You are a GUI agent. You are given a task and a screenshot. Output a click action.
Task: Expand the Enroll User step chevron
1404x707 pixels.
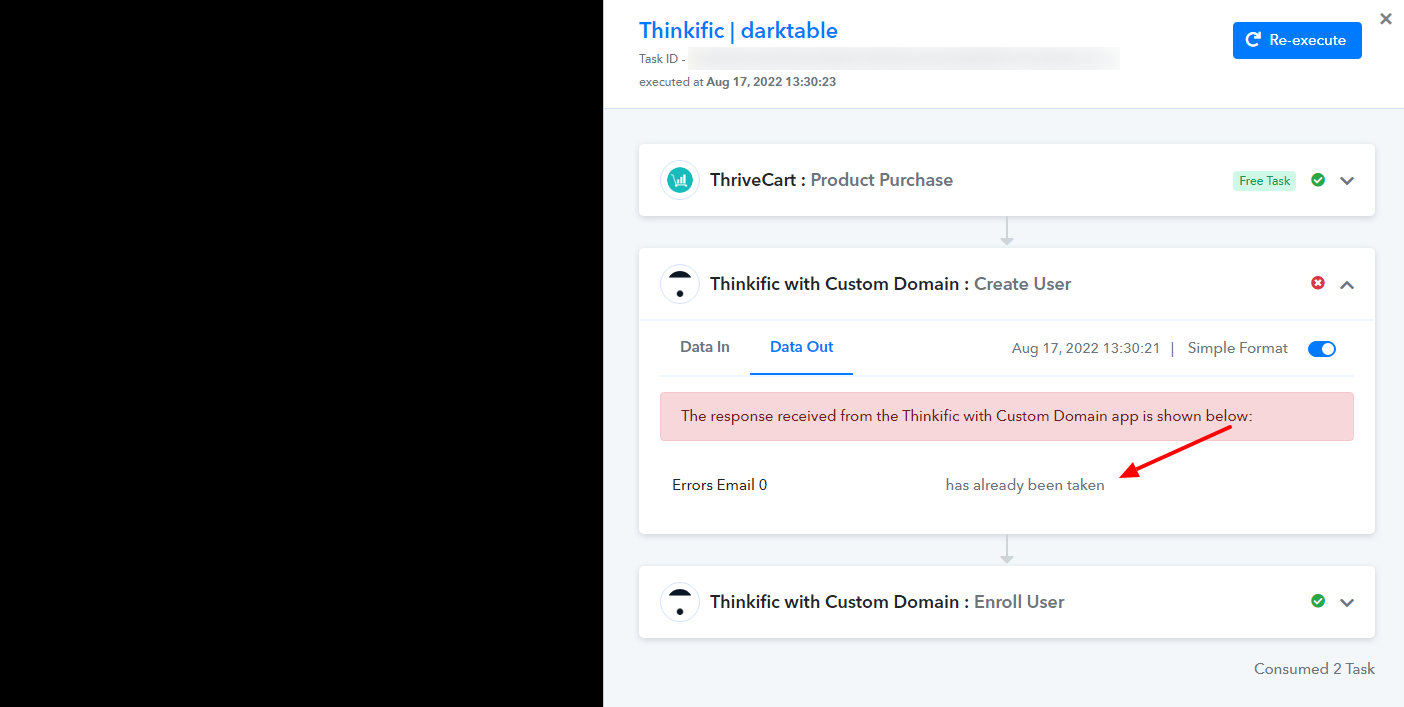pos(1347,603)
